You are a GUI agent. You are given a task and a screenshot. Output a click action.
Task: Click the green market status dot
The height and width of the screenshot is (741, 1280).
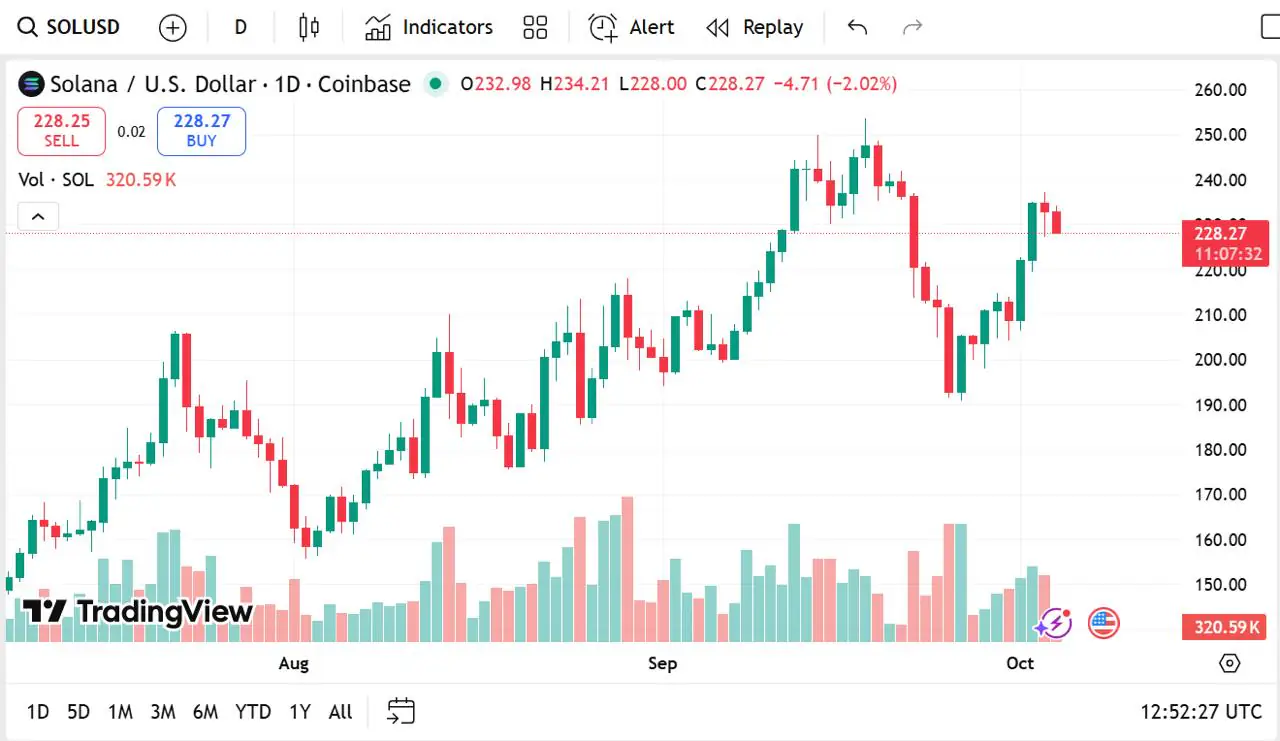tap(435, 84)
